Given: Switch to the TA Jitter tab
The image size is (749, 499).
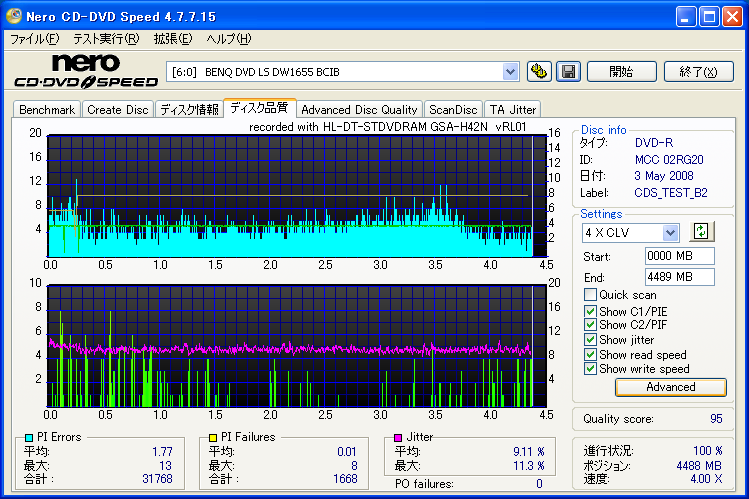Looking at the screenshot, I should point(513,110).
